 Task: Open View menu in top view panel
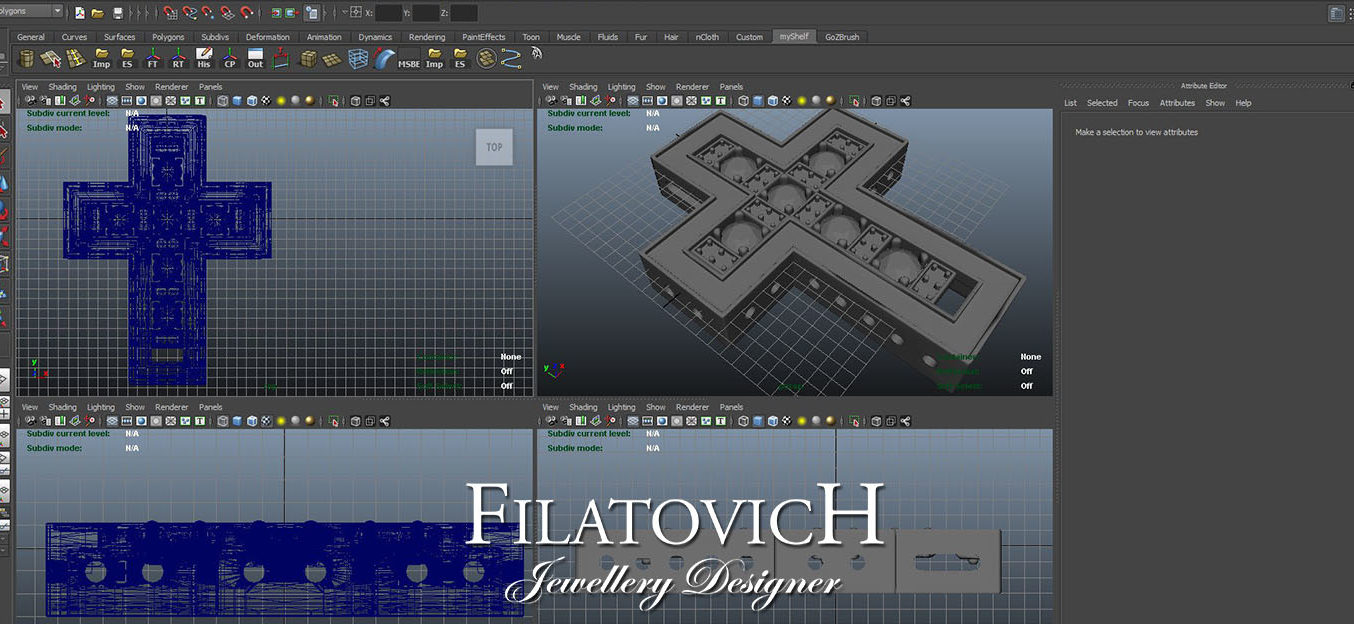[30, 87]
